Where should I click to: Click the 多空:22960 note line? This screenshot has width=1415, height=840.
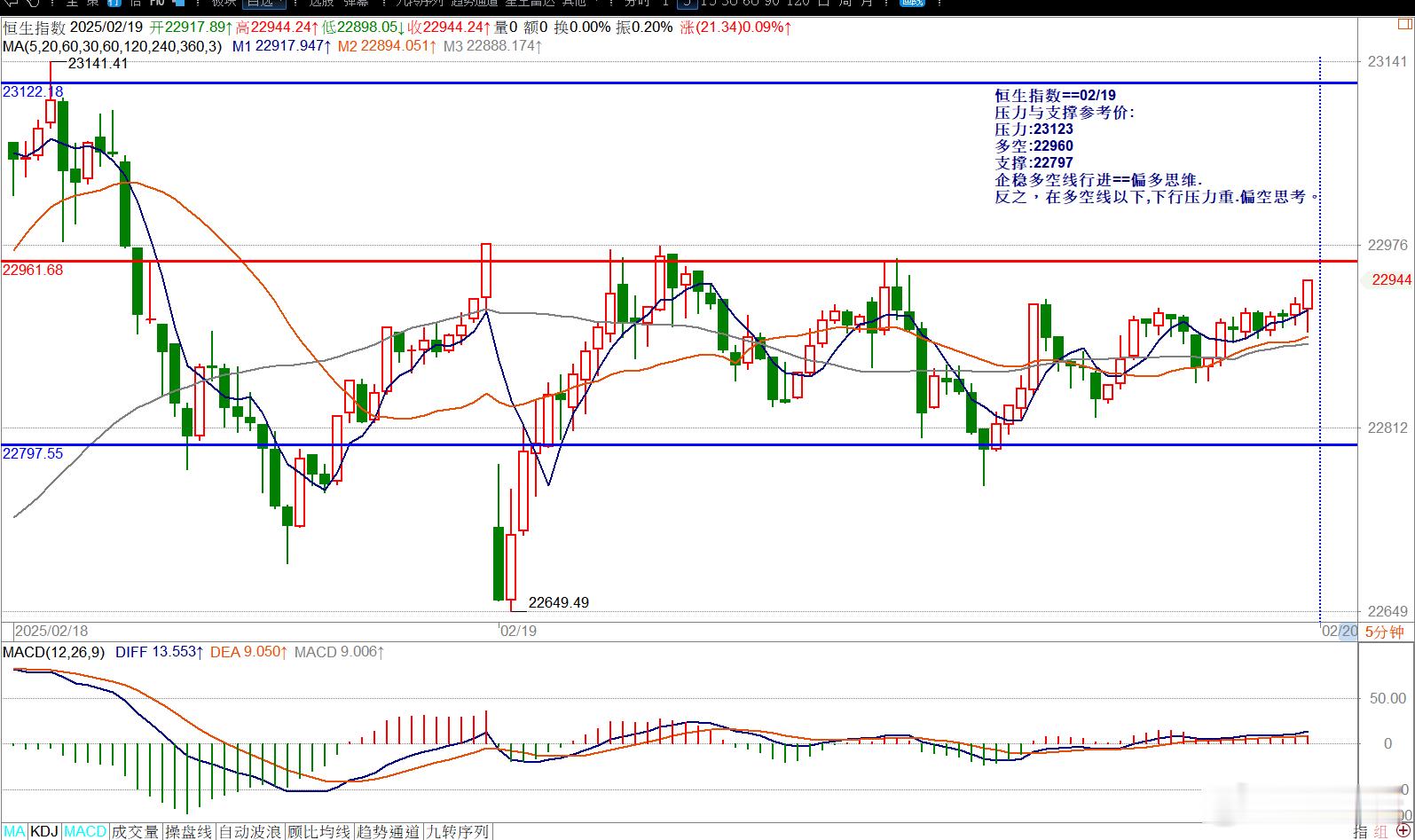coord(1034,146)
